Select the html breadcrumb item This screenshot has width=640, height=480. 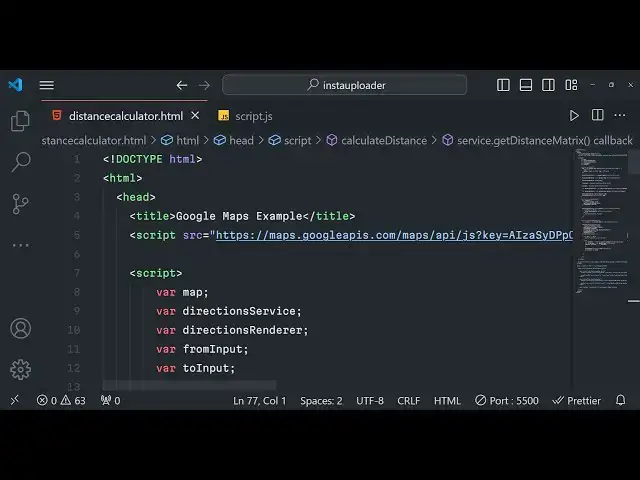(180, 140)
